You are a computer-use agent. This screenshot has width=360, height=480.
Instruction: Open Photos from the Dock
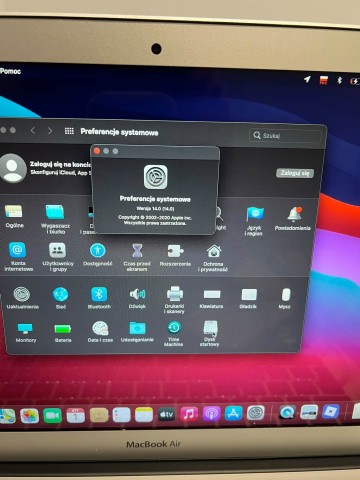29,416
